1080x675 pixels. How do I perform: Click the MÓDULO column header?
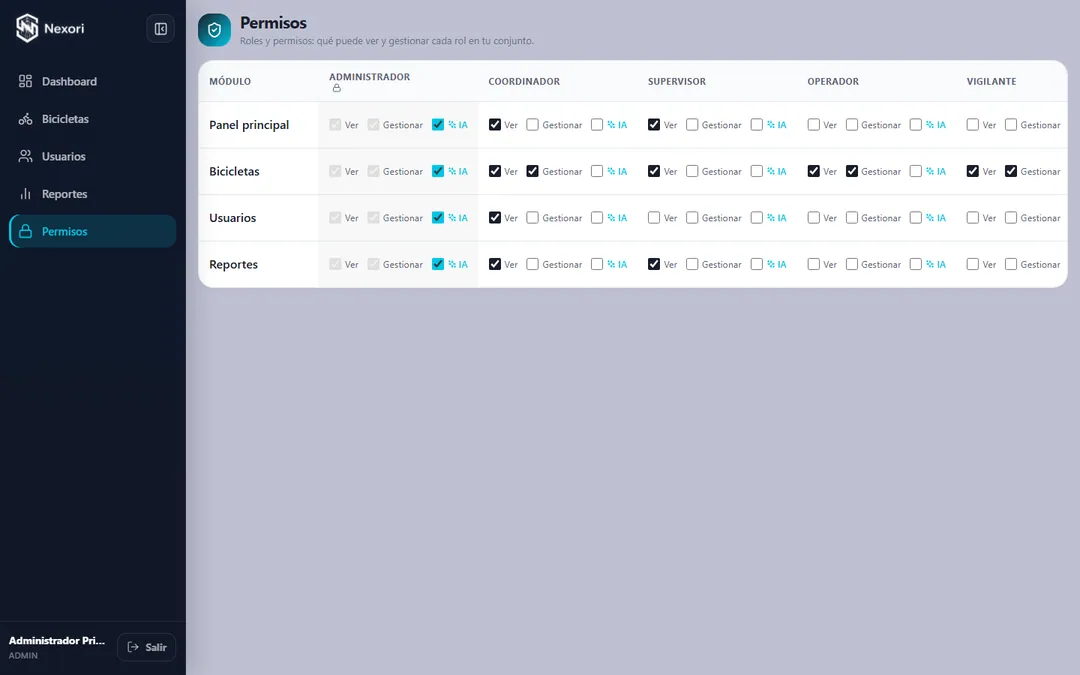click(230, 81)
